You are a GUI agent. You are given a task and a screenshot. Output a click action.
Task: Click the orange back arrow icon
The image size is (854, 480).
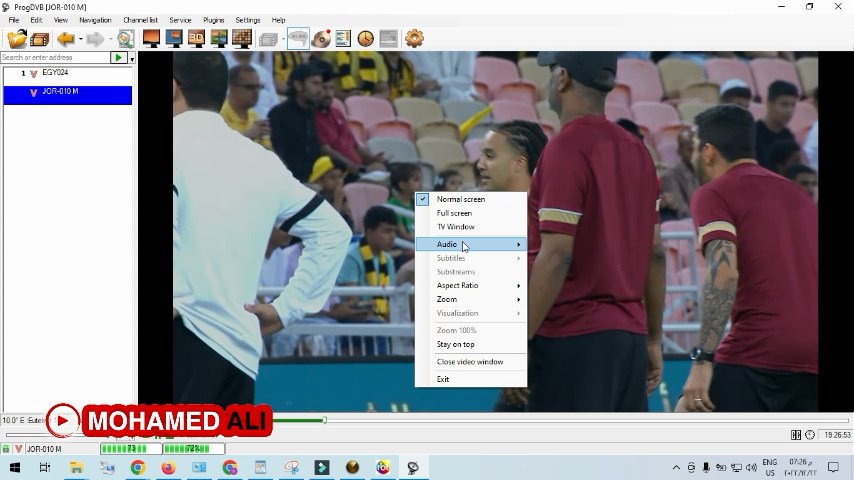pyautogui.click(x=66, y=39)
